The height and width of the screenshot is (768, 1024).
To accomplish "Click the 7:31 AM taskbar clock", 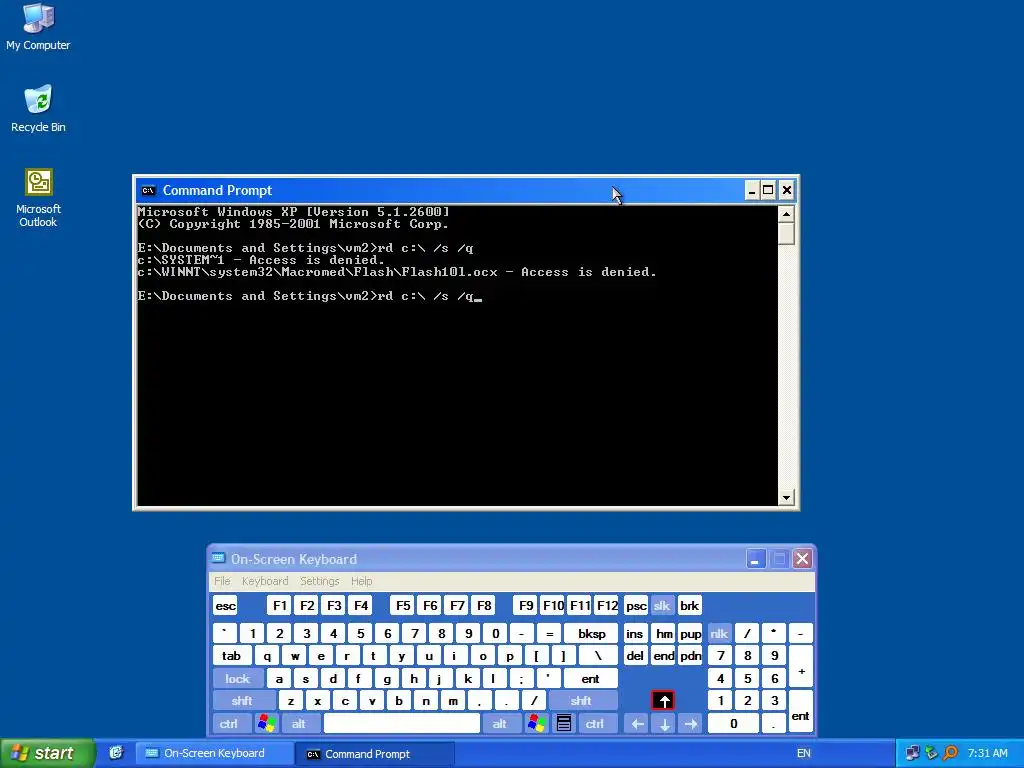I will tap(987, 753).
